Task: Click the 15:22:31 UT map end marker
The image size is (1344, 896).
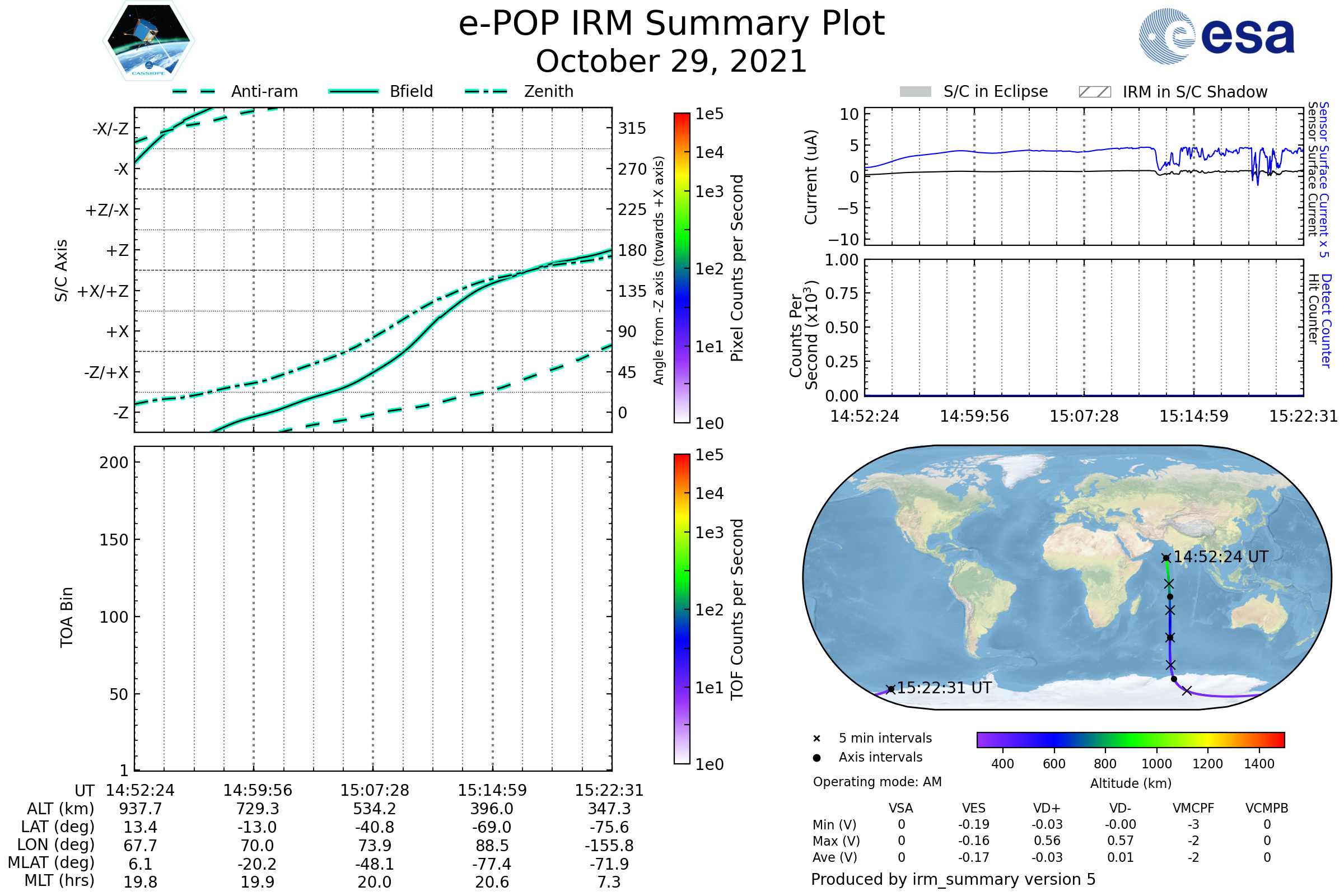Action: coord(890,689)
